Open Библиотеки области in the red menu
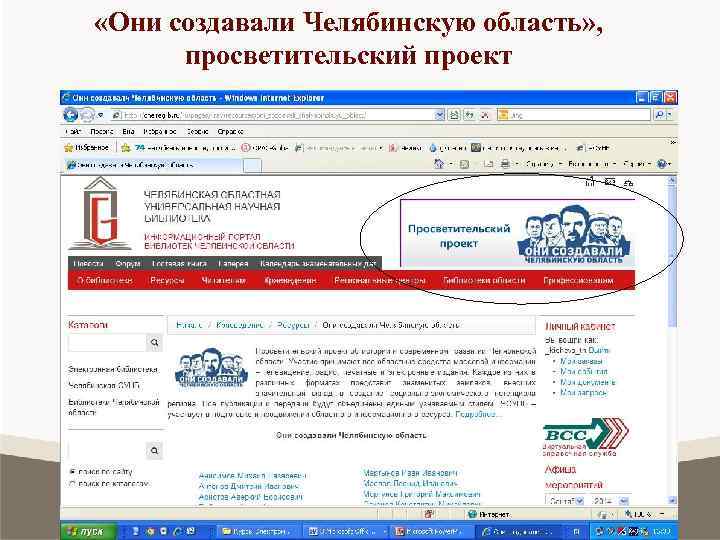This screenshot has width=720, height=540. 484,280
